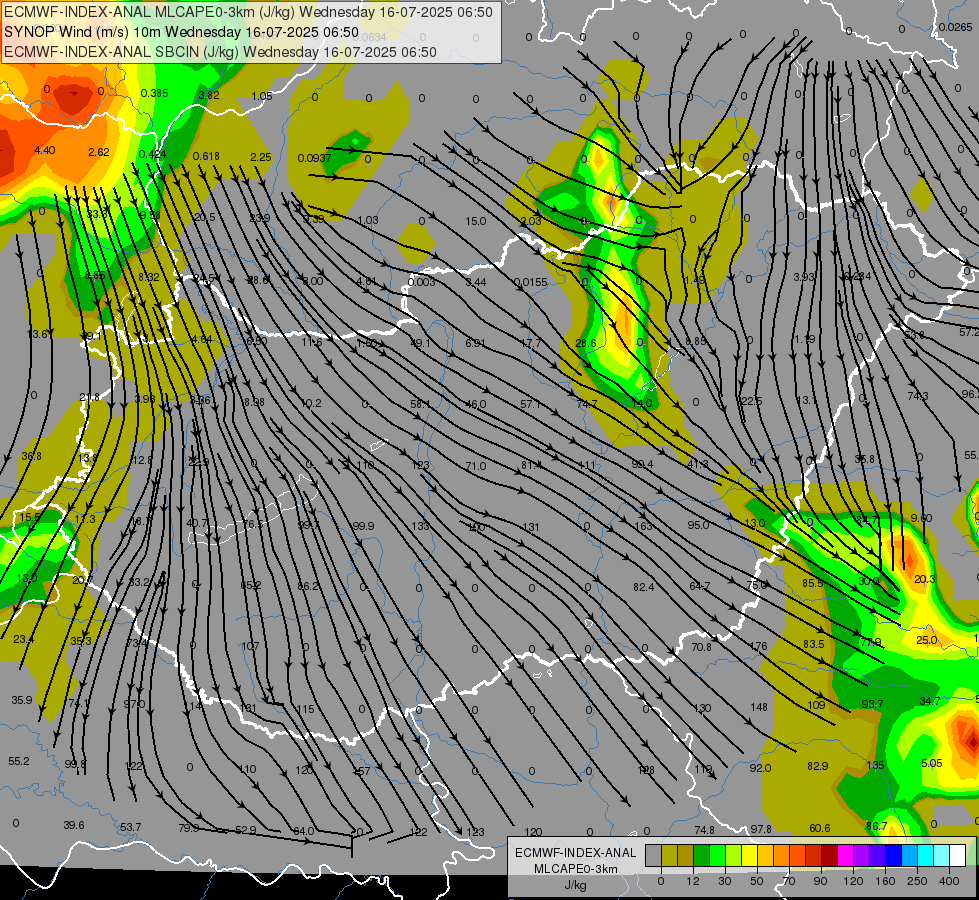This screenshot has height=900, width=979.
Task: Click the map value 2.62
Action: tap(99, 152)
